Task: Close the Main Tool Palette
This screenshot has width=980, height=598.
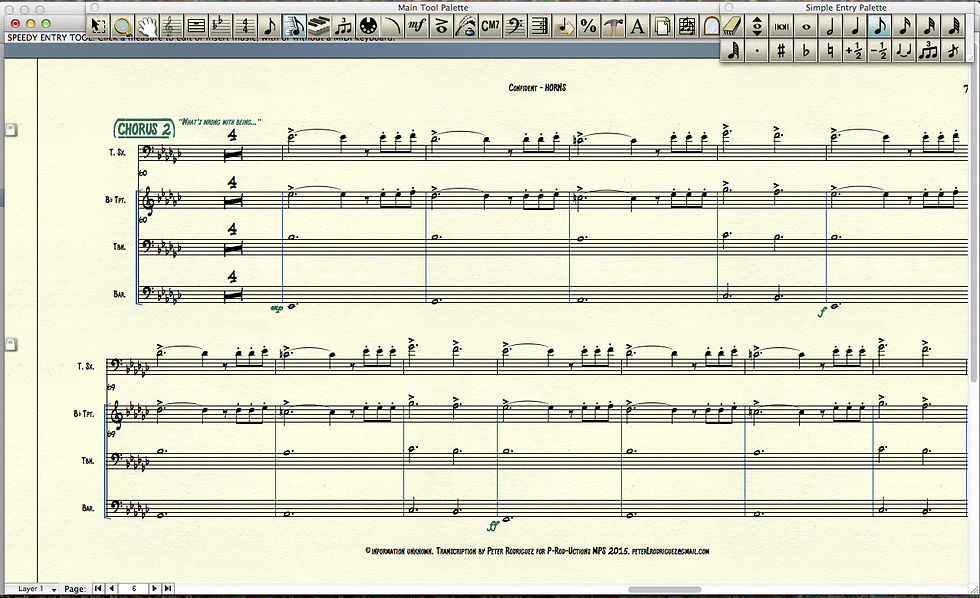Action: point(94,7)
